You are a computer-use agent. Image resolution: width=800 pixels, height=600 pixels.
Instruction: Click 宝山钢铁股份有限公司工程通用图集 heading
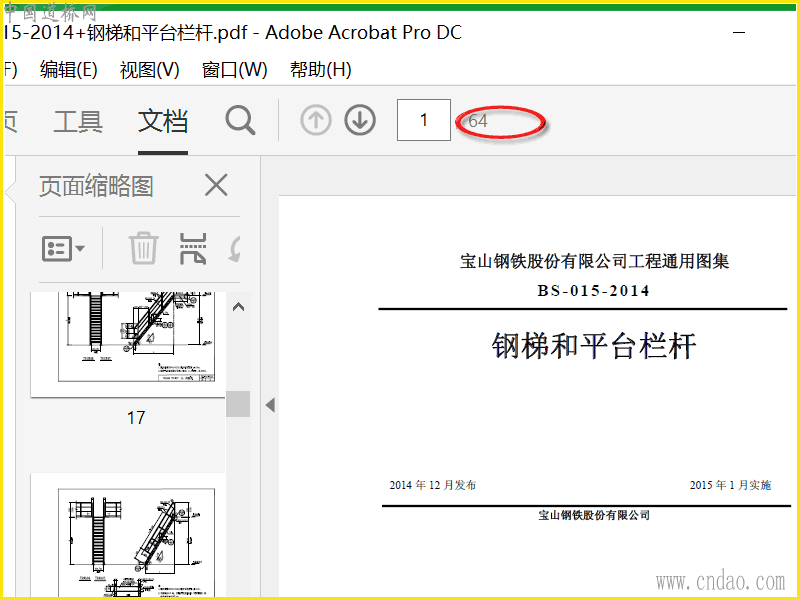[x=594, y=261]
